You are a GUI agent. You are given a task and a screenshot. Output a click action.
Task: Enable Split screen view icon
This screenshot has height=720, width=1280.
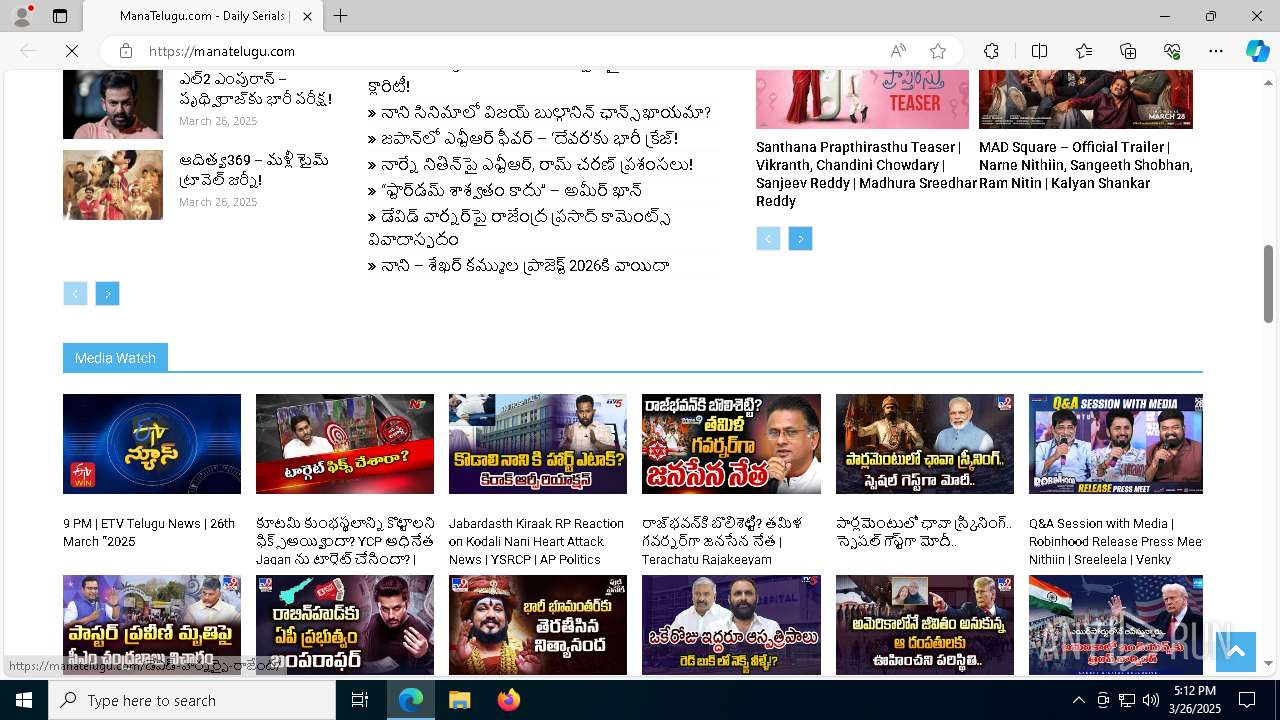[x=1039, y=51]
